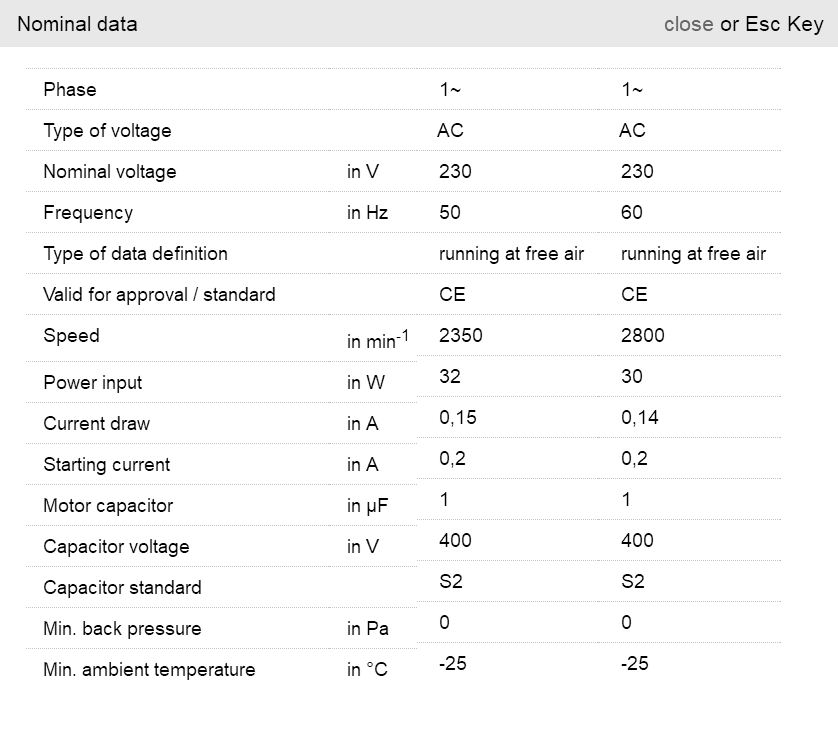Select the 0,15 current draw value
This screenshot has height=753, width=838.
(457, 418)
